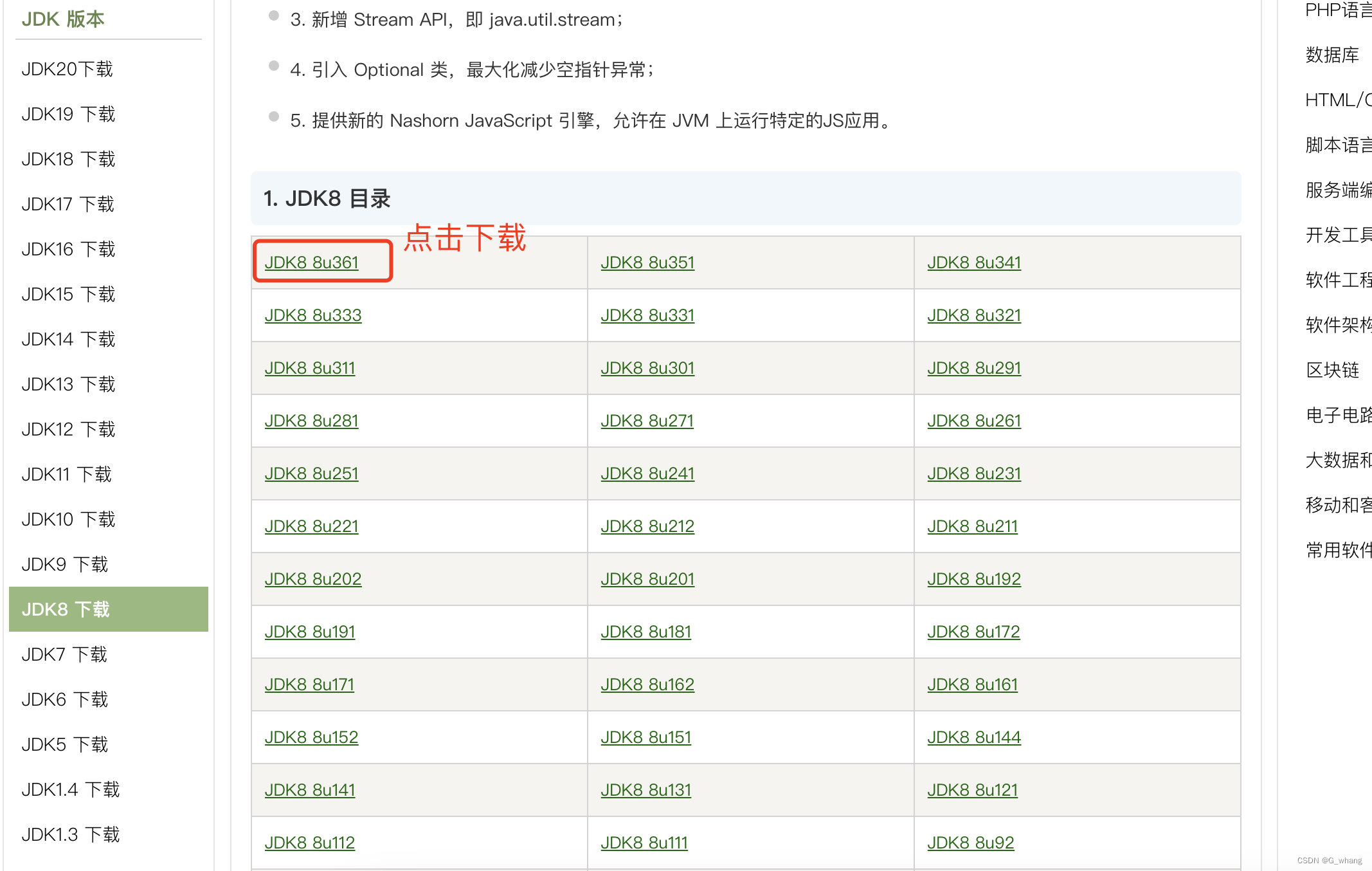This screenshot has height=871, width=1372.
Task: Open the JDK8 8u144 download link
Action: [x=974, y=737]
